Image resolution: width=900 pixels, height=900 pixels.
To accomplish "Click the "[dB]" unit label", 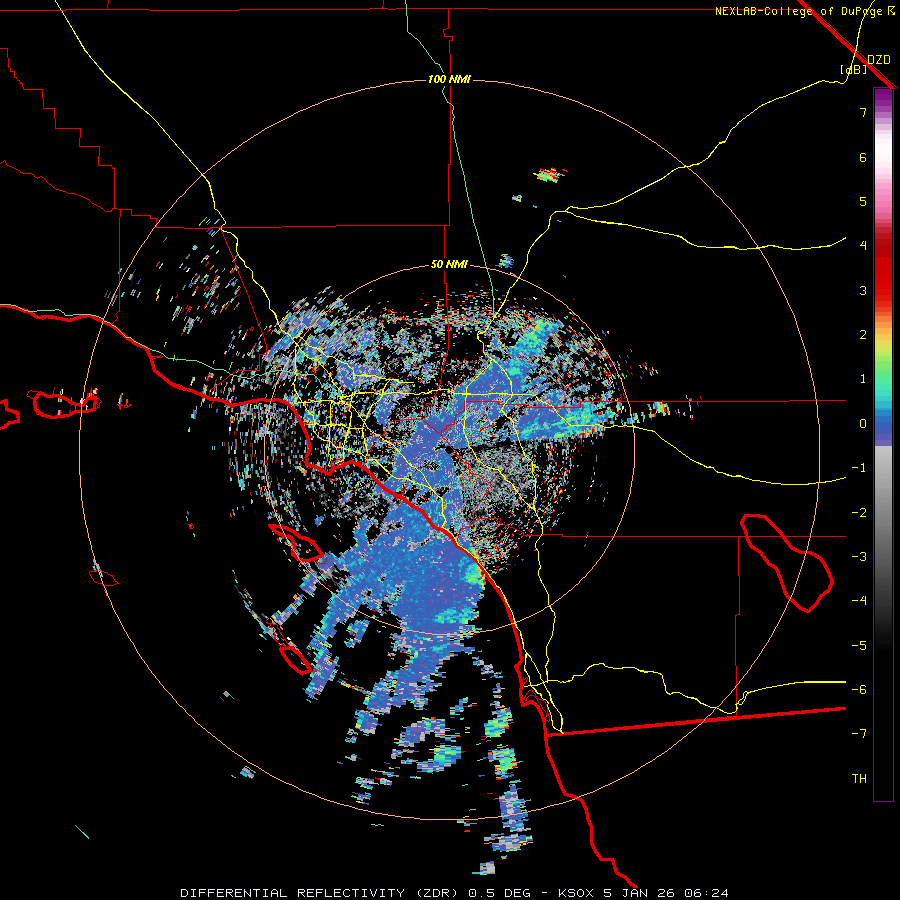I will (854, 70).
